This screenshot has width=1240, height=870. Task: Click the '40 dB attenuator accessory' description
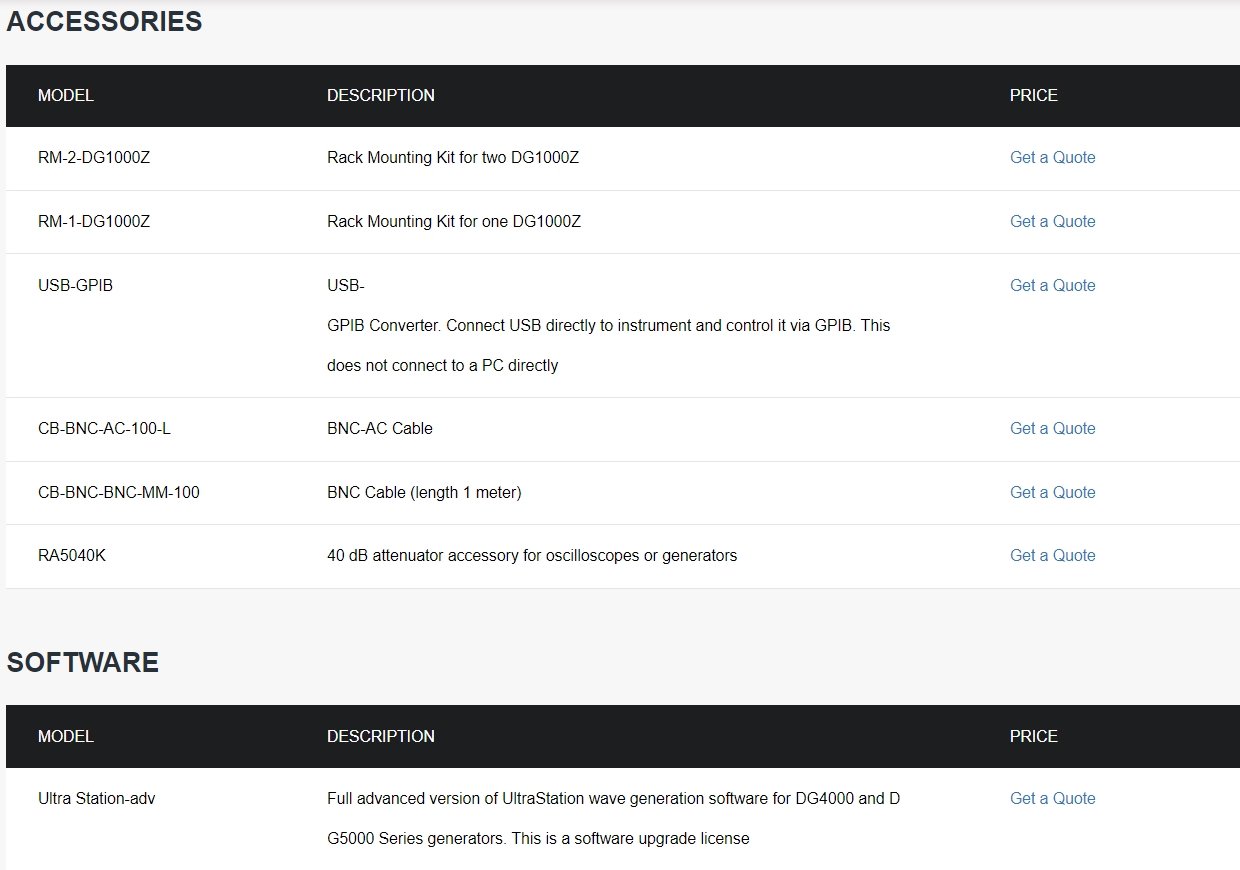[532, 555]
